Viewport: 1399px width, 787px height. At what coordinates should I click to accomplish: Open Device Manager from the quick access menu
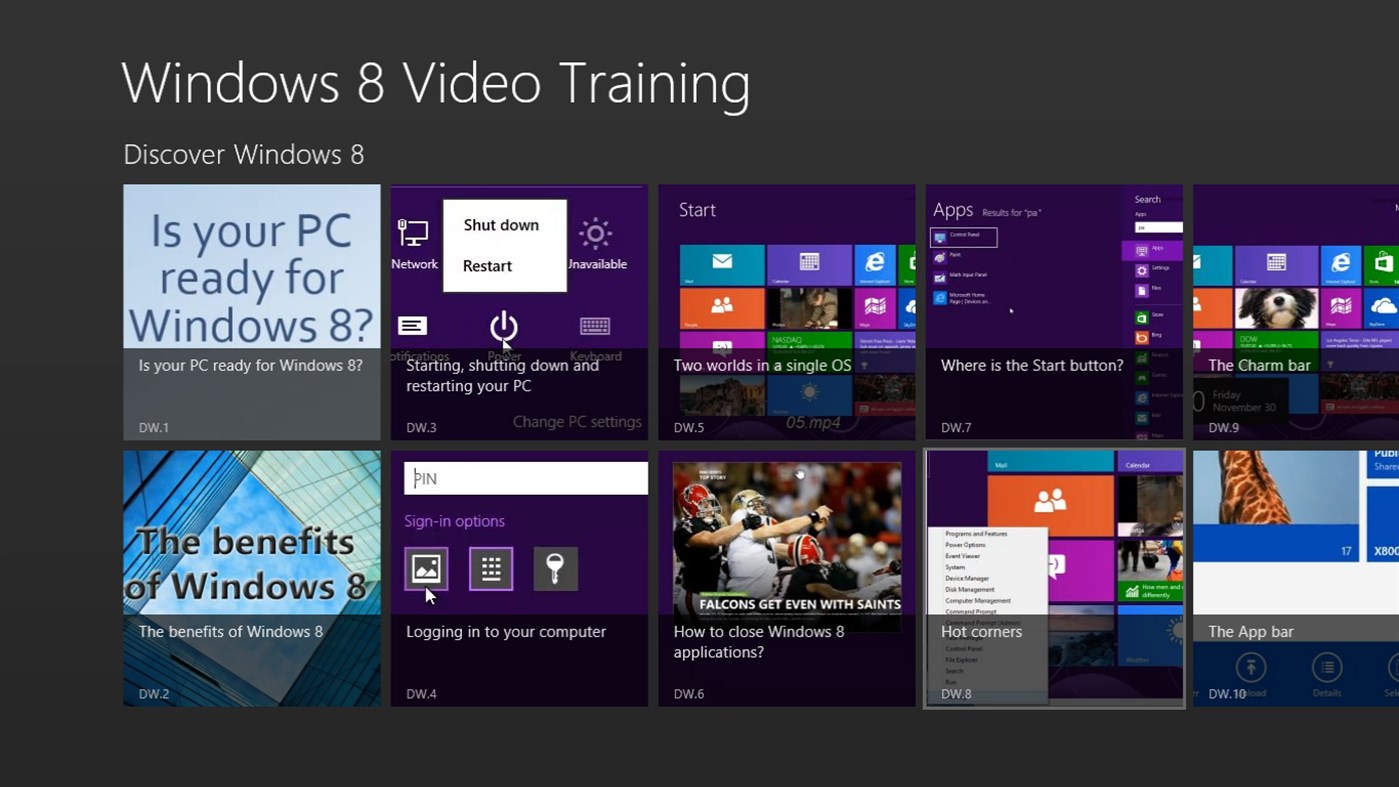point(968,578)
